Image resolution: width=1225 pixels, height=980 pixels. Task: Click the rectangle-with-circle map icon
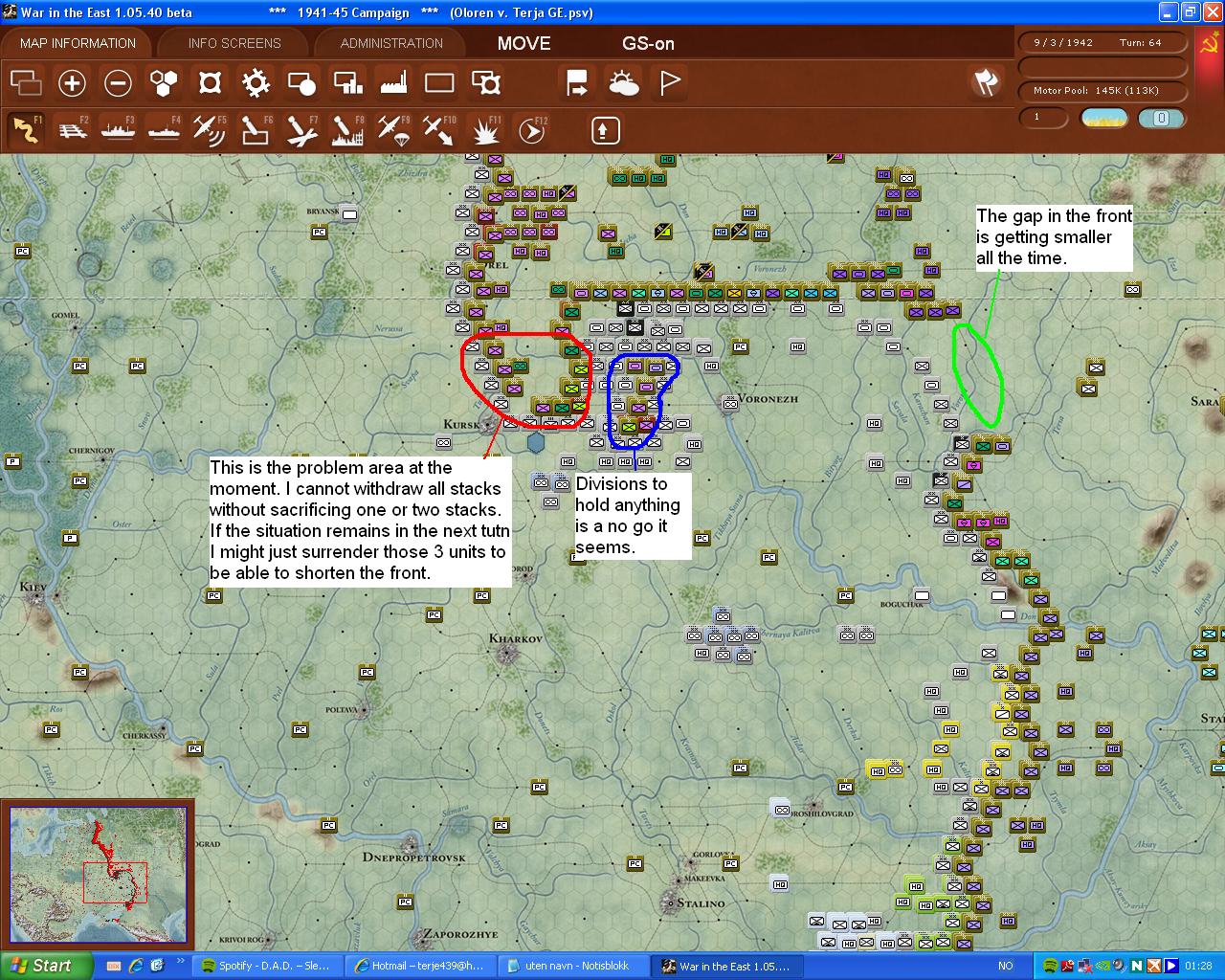coord(301,83)
